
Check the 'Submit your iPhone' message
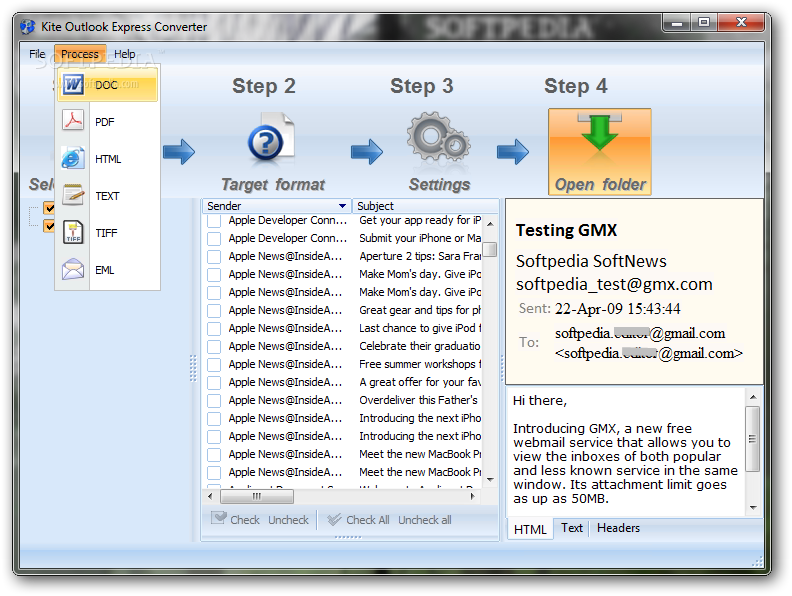214,238
